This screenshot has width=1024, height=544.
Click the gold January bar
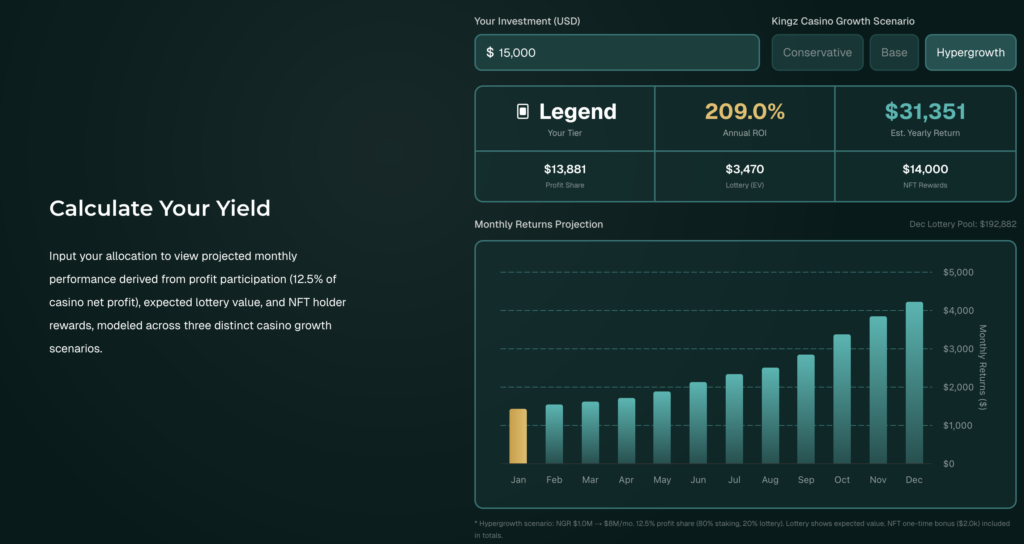518,436
